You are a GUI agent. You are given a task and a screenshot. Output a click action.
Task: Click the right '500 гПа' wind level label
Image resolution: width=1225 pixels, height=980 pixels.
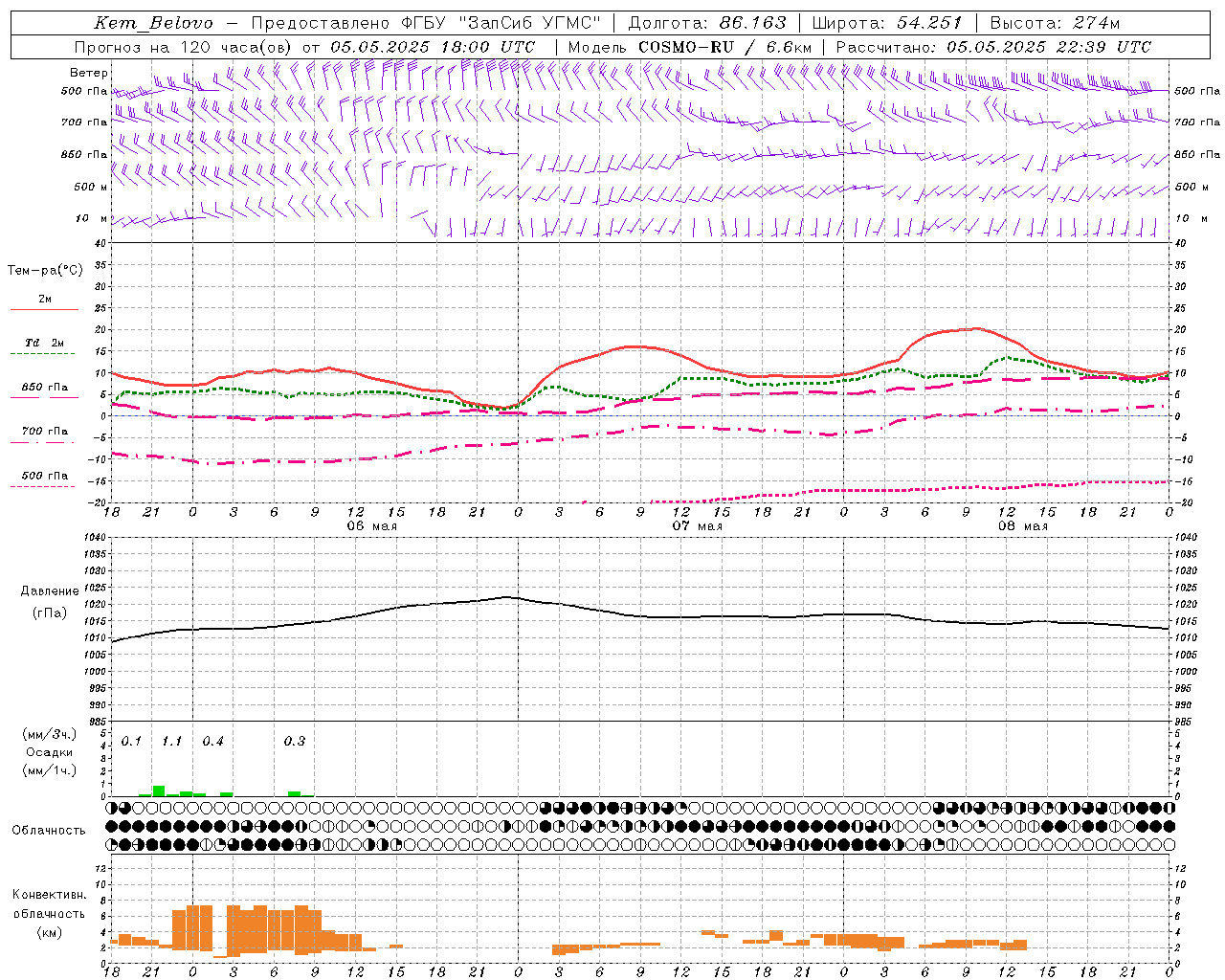1197,91
